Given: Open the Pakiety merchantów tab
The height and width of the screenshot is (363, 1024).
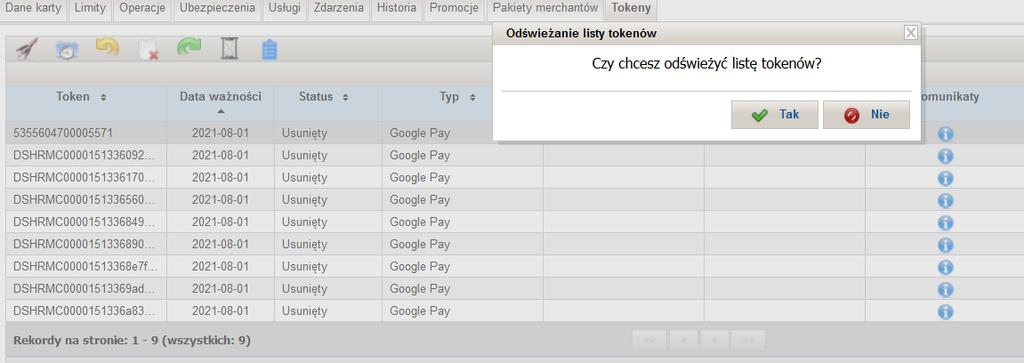Looking at the screenshot, I should tap(545, 8).
